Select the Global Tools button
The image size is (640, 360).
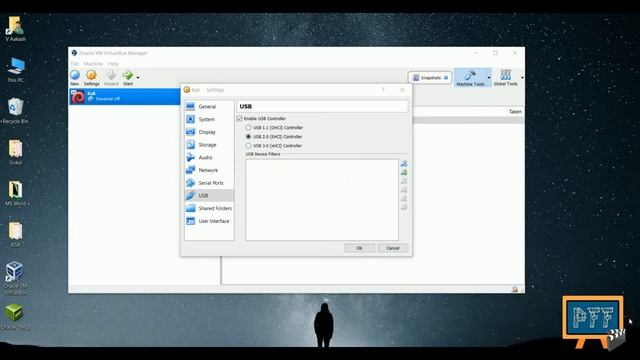click(x=505, y=78)
